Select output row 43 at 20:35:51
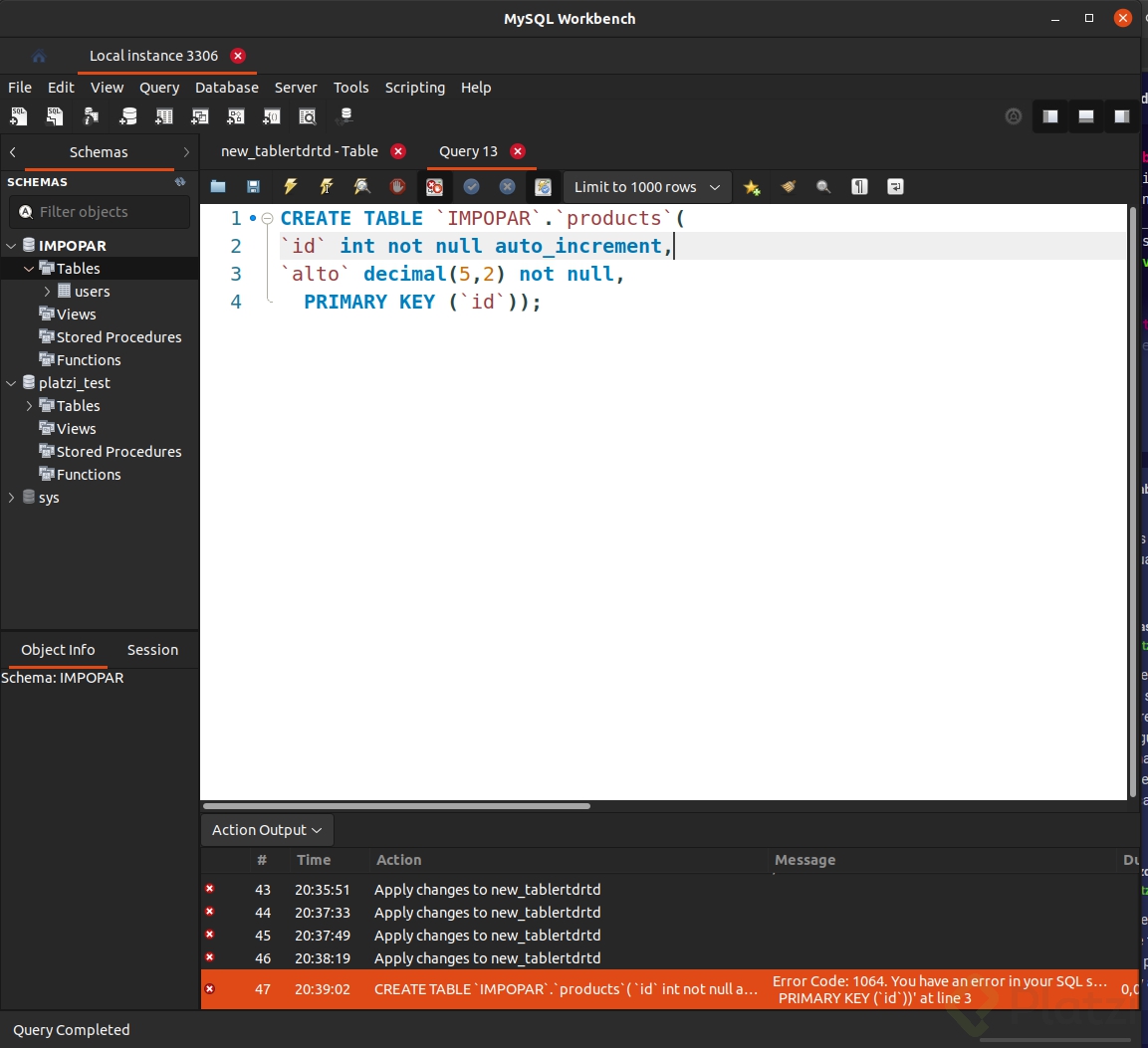The height and width of the screenshot is (1048, 1148). [670, 890]
